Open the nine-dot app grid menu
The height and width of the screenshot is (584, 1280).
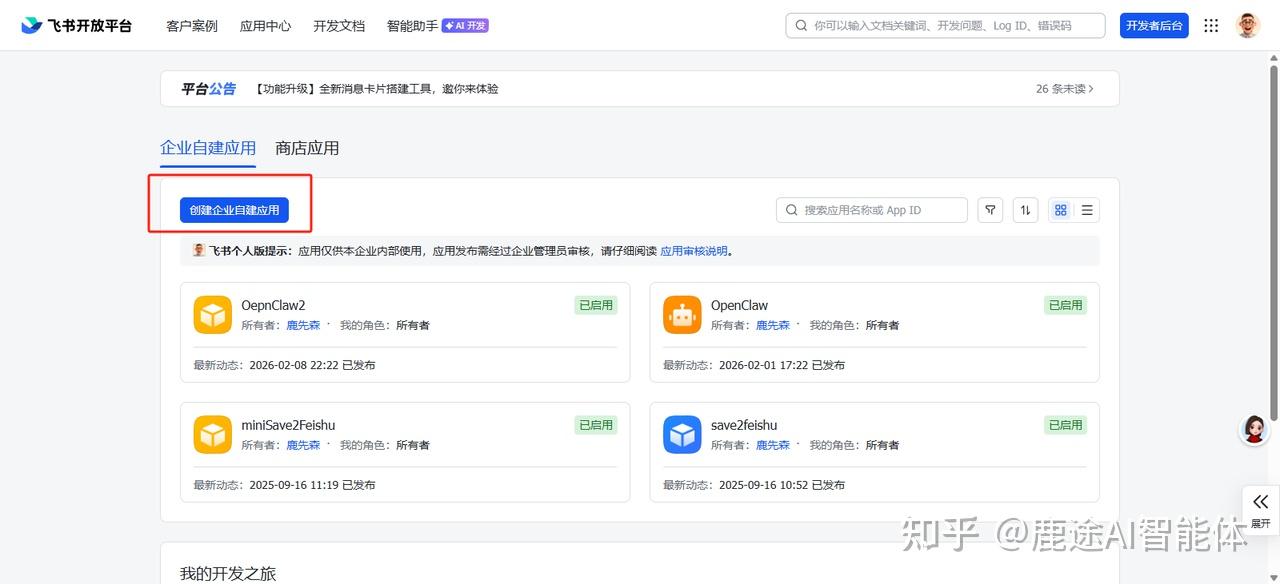1211,26
